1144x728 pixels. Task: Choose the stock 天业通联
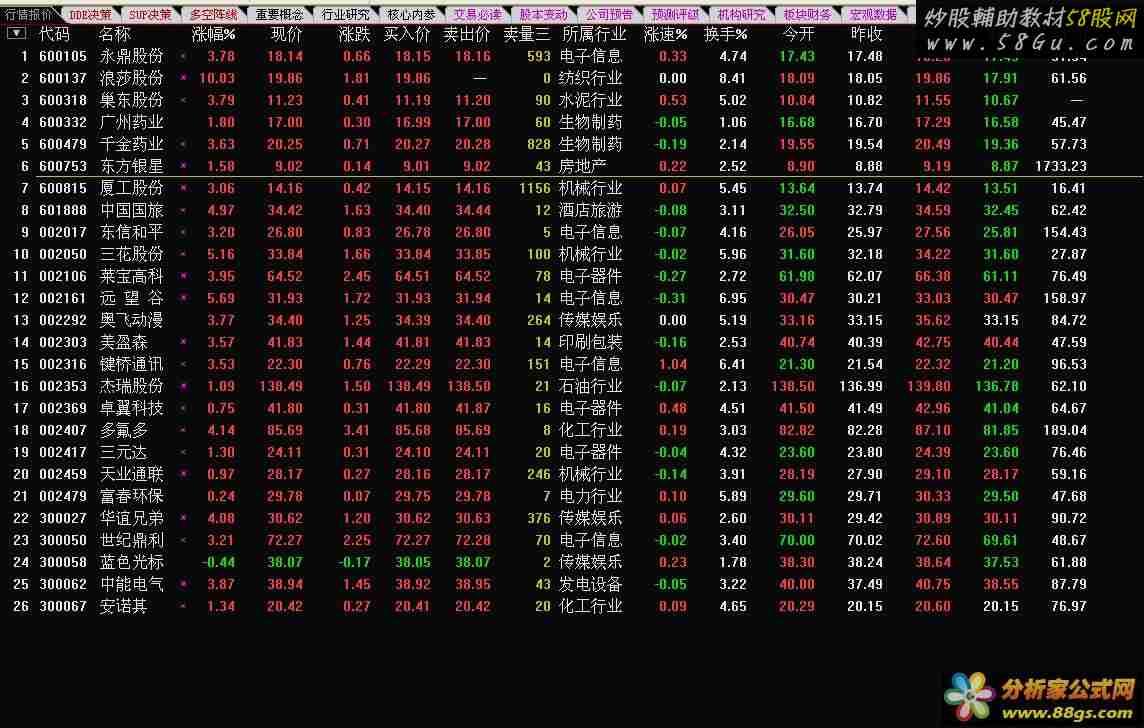coord(131,474)
